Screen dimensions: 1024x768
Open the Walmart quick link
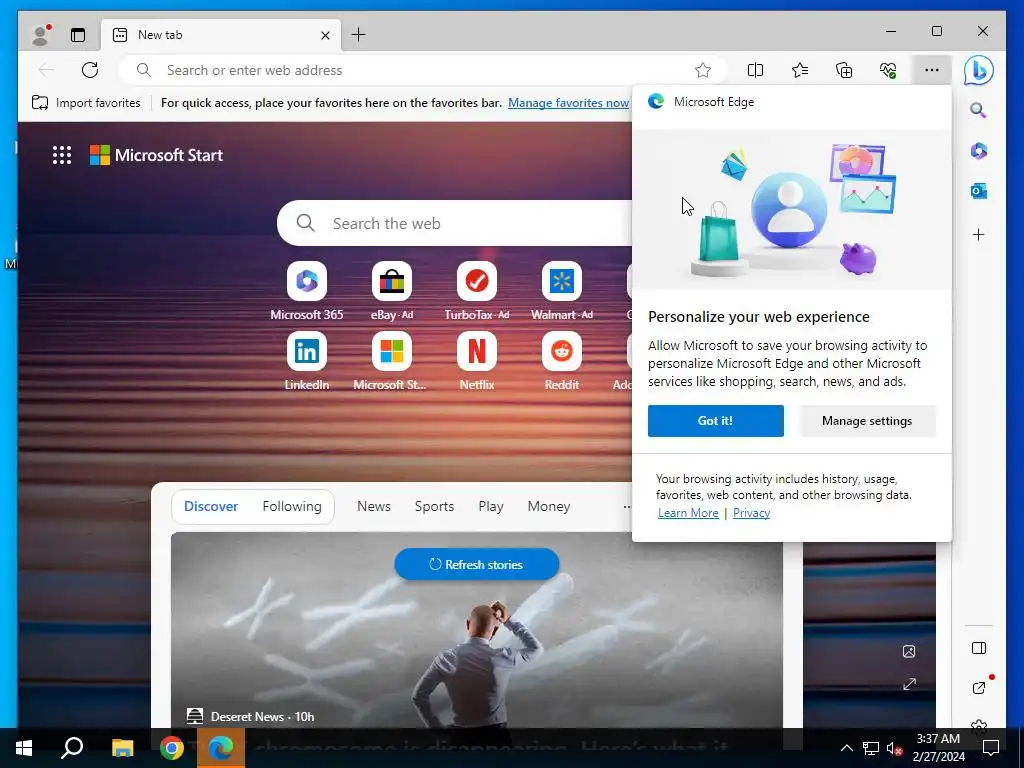[562, 291]
